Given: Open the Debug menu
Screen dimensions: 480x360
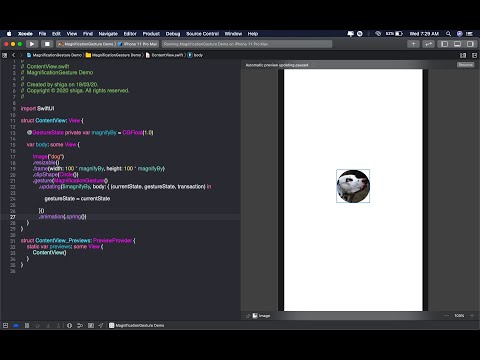Looking at the screenshot, I should [173, 34].
